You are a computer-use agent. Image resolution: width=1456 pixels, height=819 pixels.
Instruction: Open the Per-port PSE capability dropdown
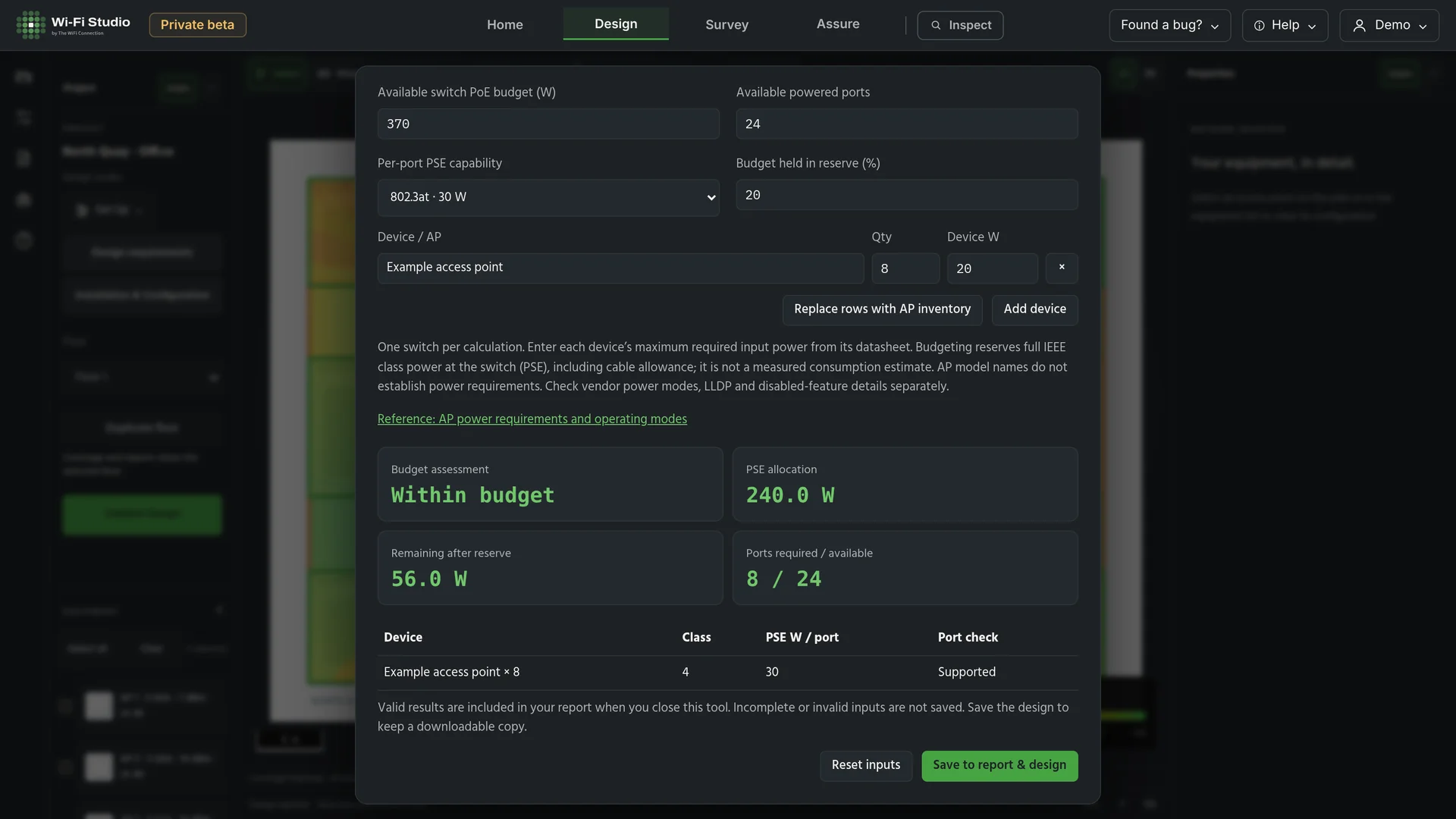click(548, 197)
